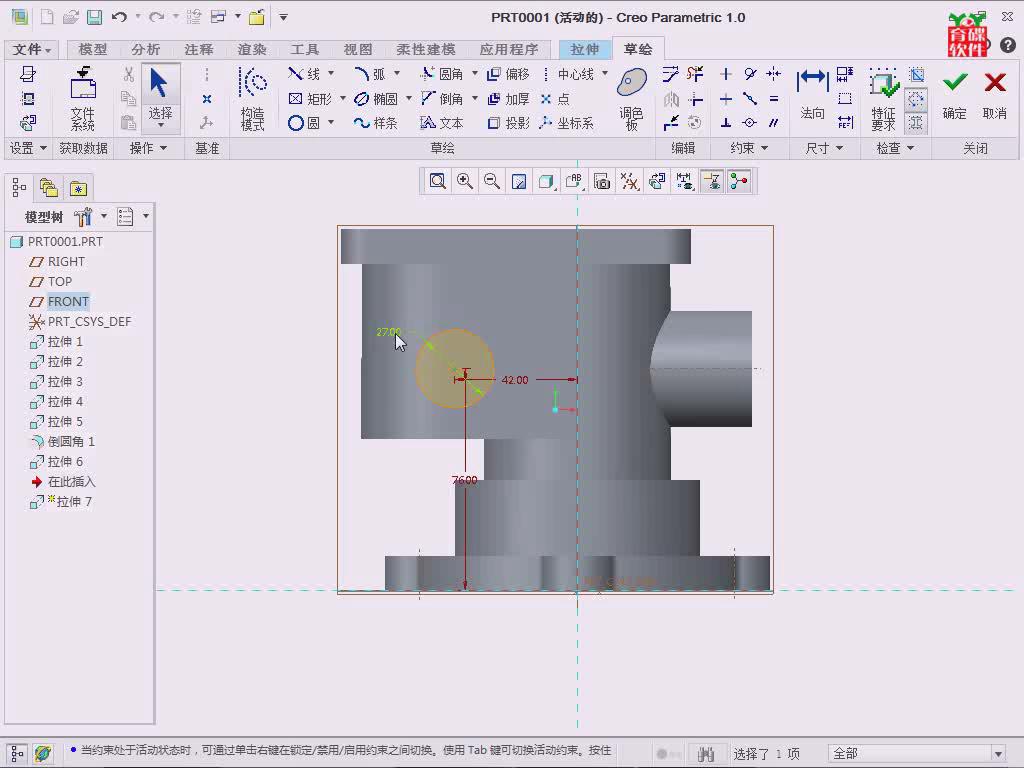Click the Normal dimension tool

[812, 95]
